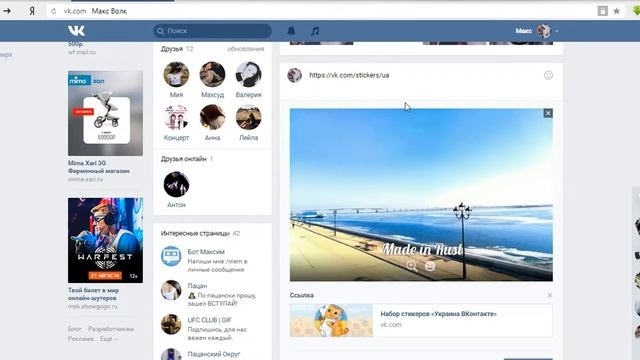Viewport: 640px width, 360px height.
Task: Open the Бот Максим page
Action: pyautogui.click(x=206, y=252)
